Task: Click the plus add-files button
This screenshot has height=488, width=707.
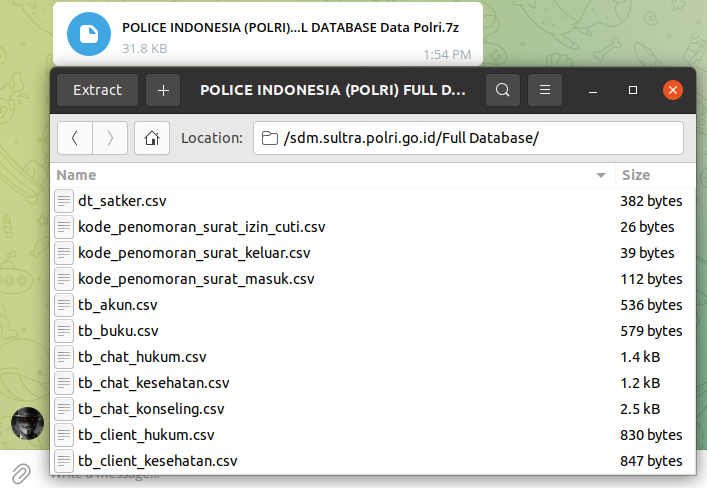Action: point(163,90)
